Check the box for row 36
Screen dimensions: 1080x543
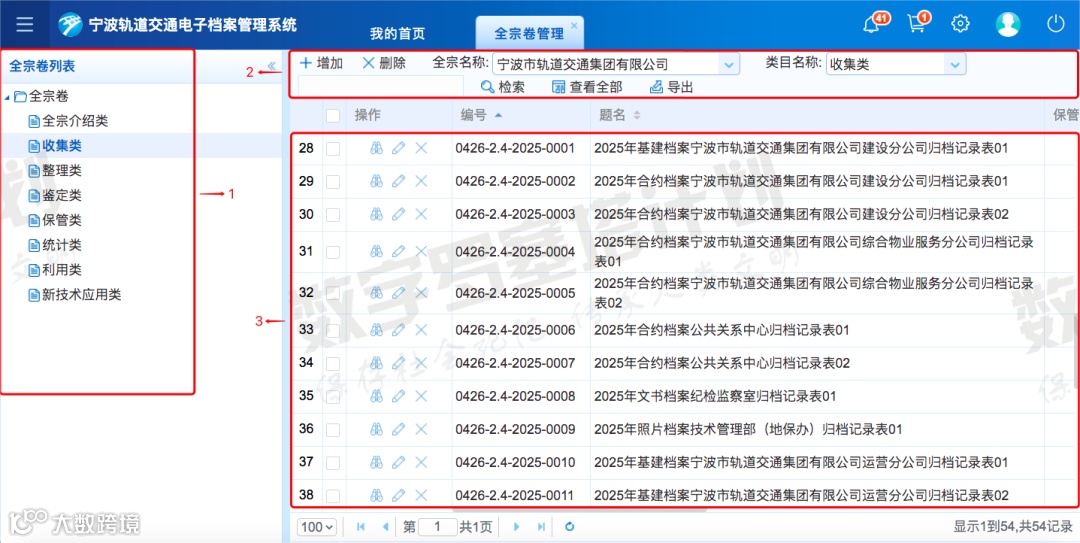333,429
